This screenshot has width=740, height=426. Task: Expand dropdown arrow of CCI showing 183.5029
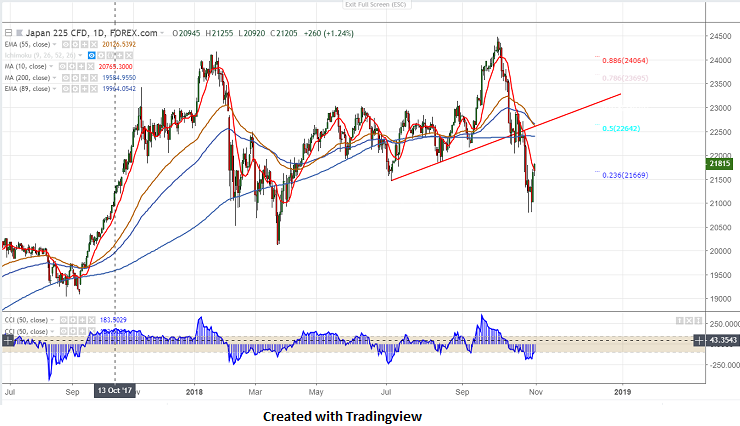(52, 320)
